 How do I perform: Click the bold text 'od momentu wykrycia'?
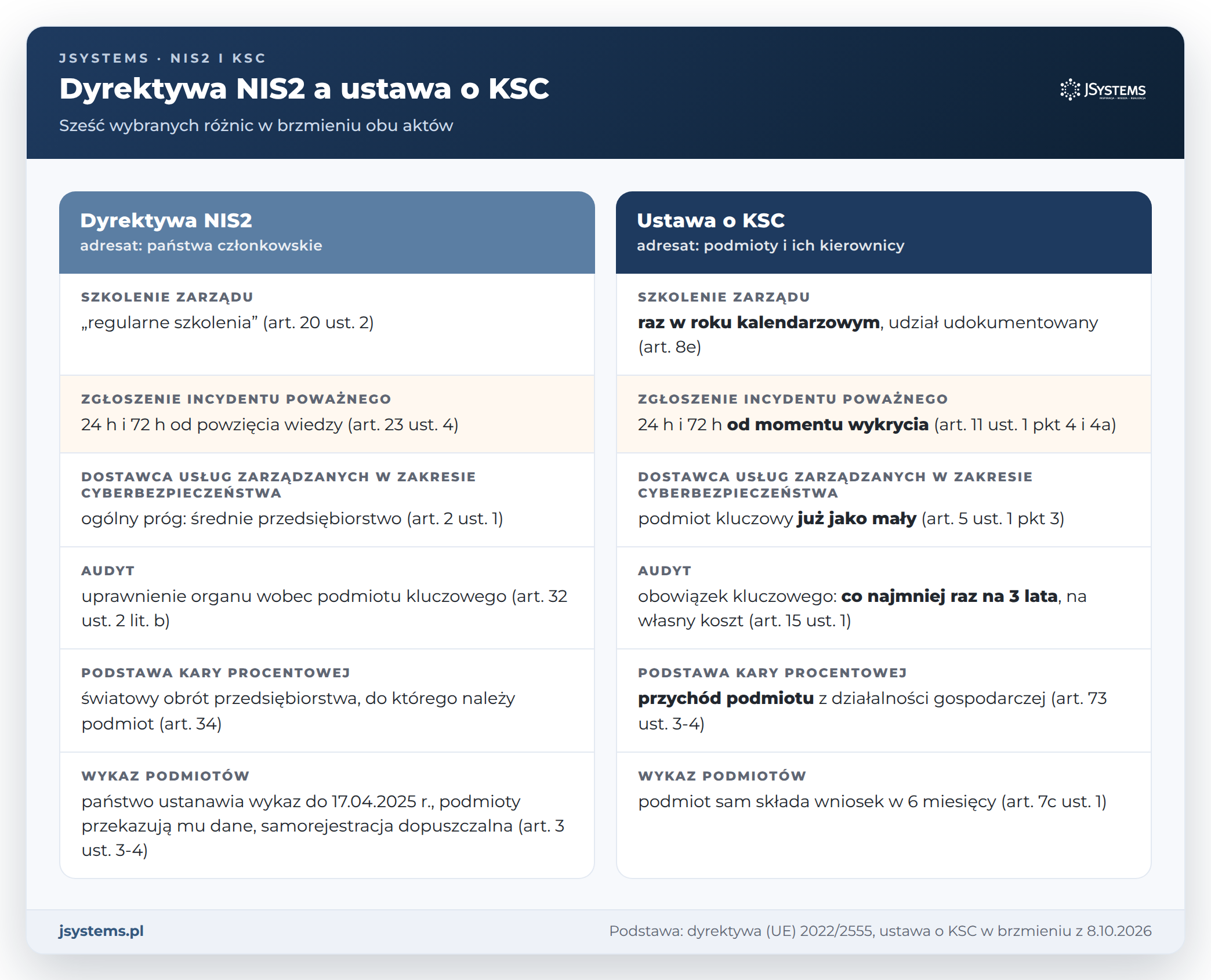828,424
